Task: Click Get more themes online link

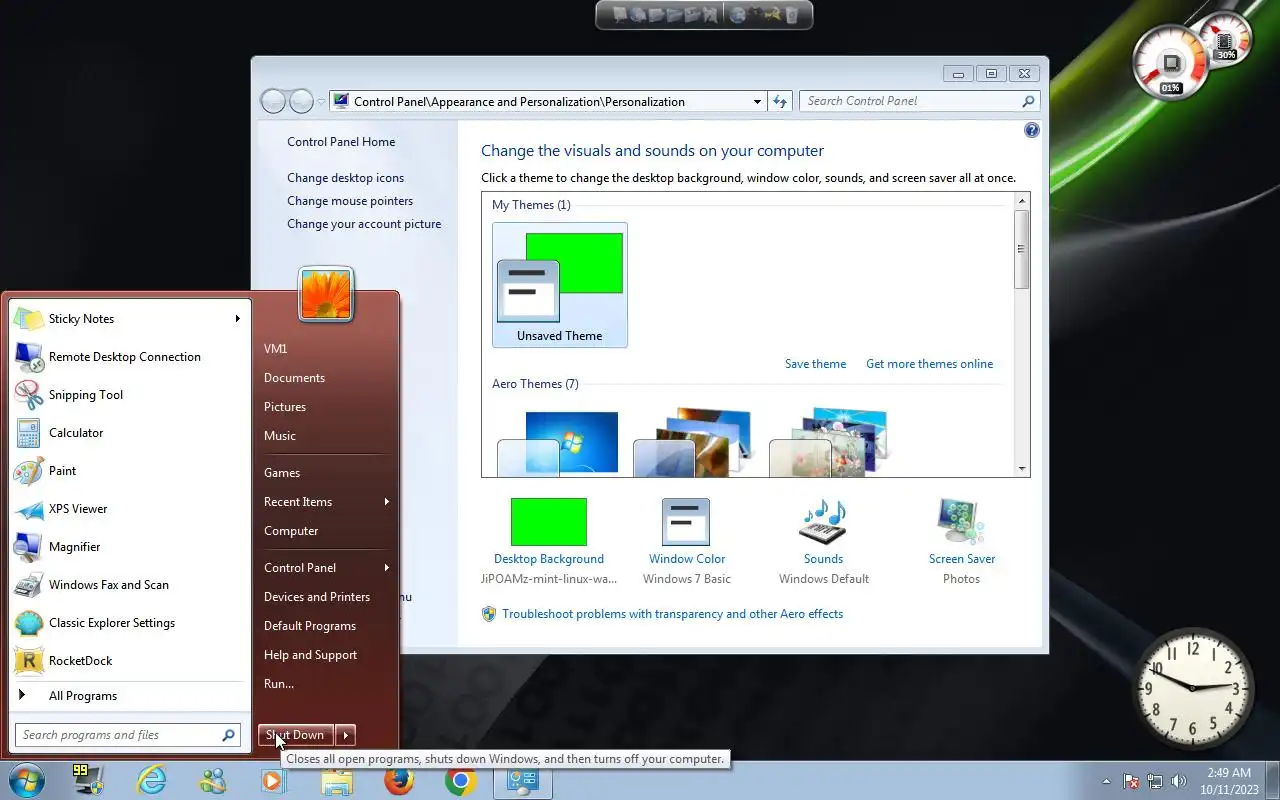Action: pyautogui.click(x=929, y=364)
